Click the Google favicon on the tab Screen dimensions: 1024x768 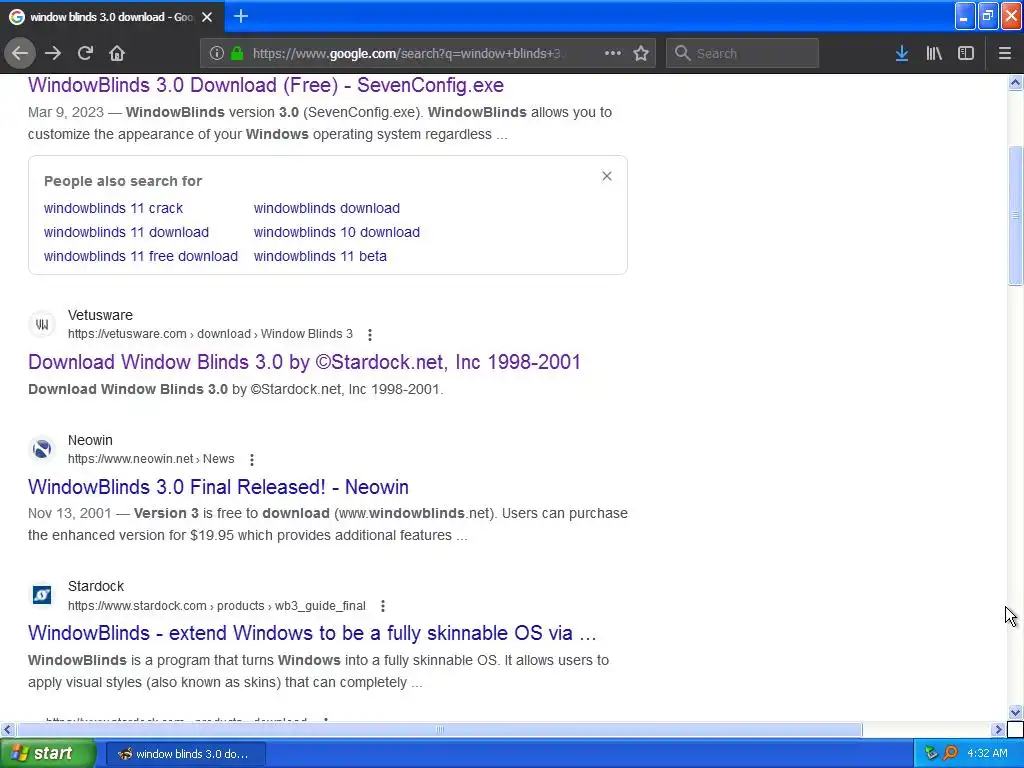coord(16,17)
